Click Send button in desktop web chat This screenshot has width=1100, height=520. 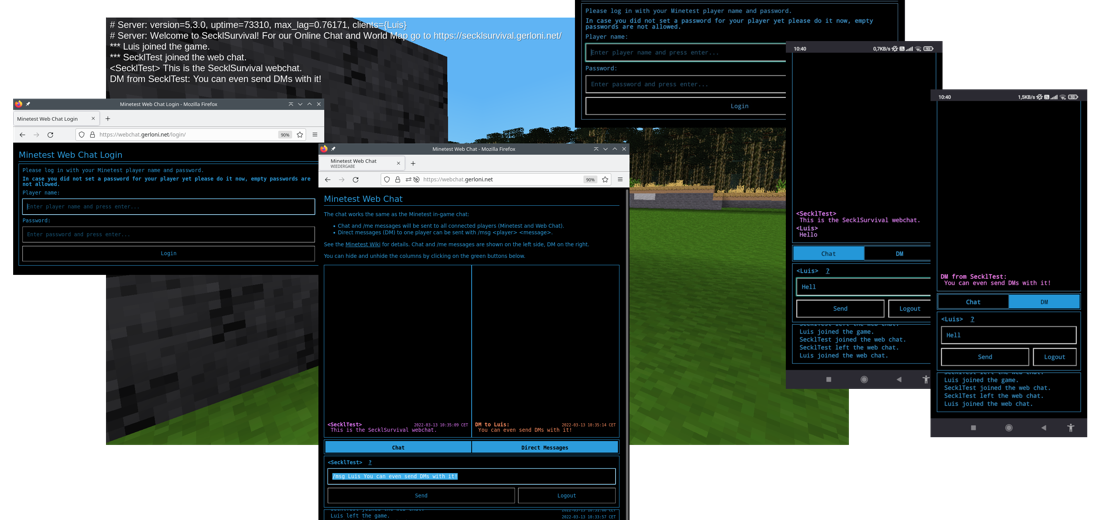(x=421, y=495)
